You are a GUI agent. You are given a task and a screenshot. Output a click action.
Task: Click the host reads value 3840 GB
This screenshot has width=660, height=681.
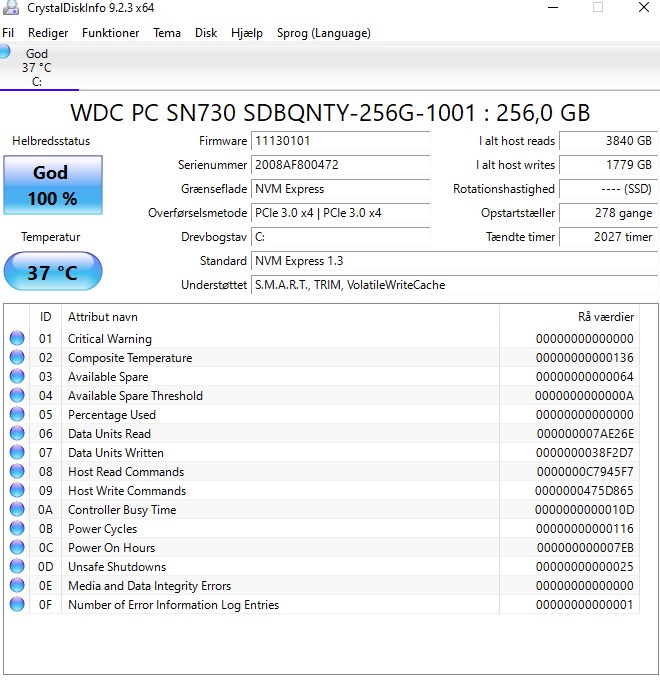[x=609, y=141]
